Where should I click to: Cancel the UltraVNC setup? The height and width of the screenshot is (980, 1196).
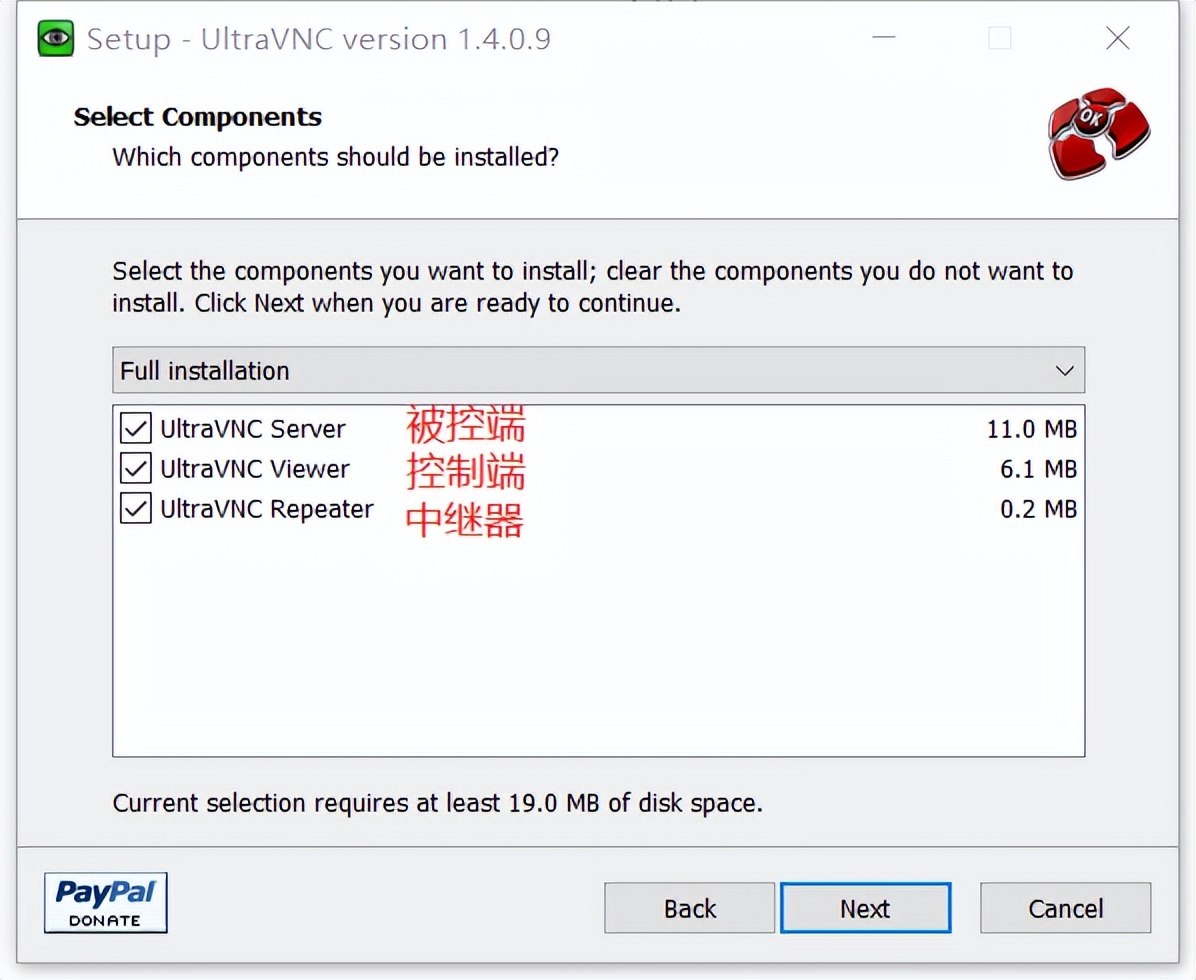[x=1065, y=908]
